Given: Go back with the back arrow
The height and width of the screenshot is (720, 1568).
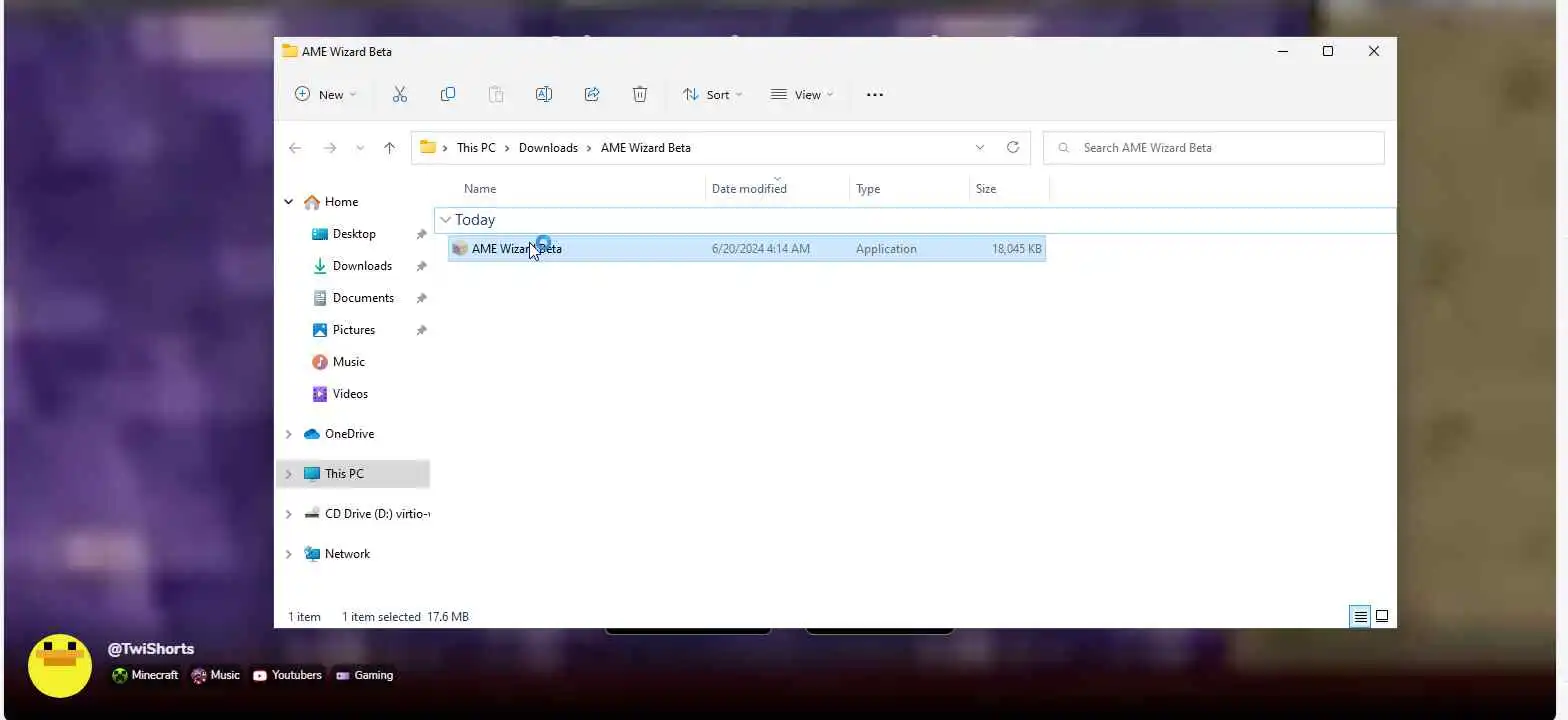Looking at the screenshot, I should (295, 148).
